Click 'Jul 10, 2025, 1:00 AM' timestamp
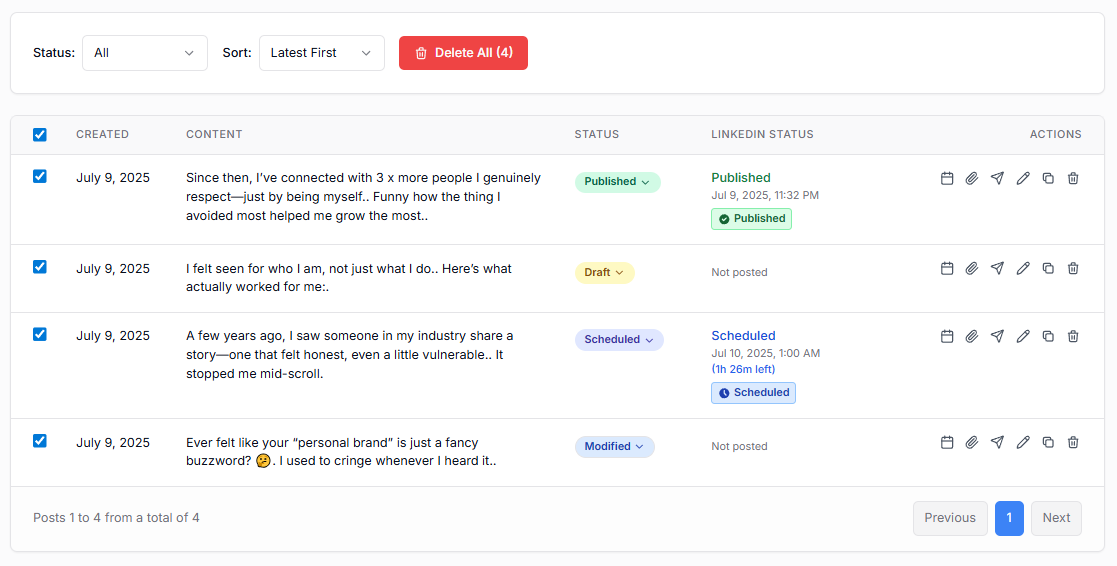The height and width of the screenshot is (566, 1117). point(765,353)
